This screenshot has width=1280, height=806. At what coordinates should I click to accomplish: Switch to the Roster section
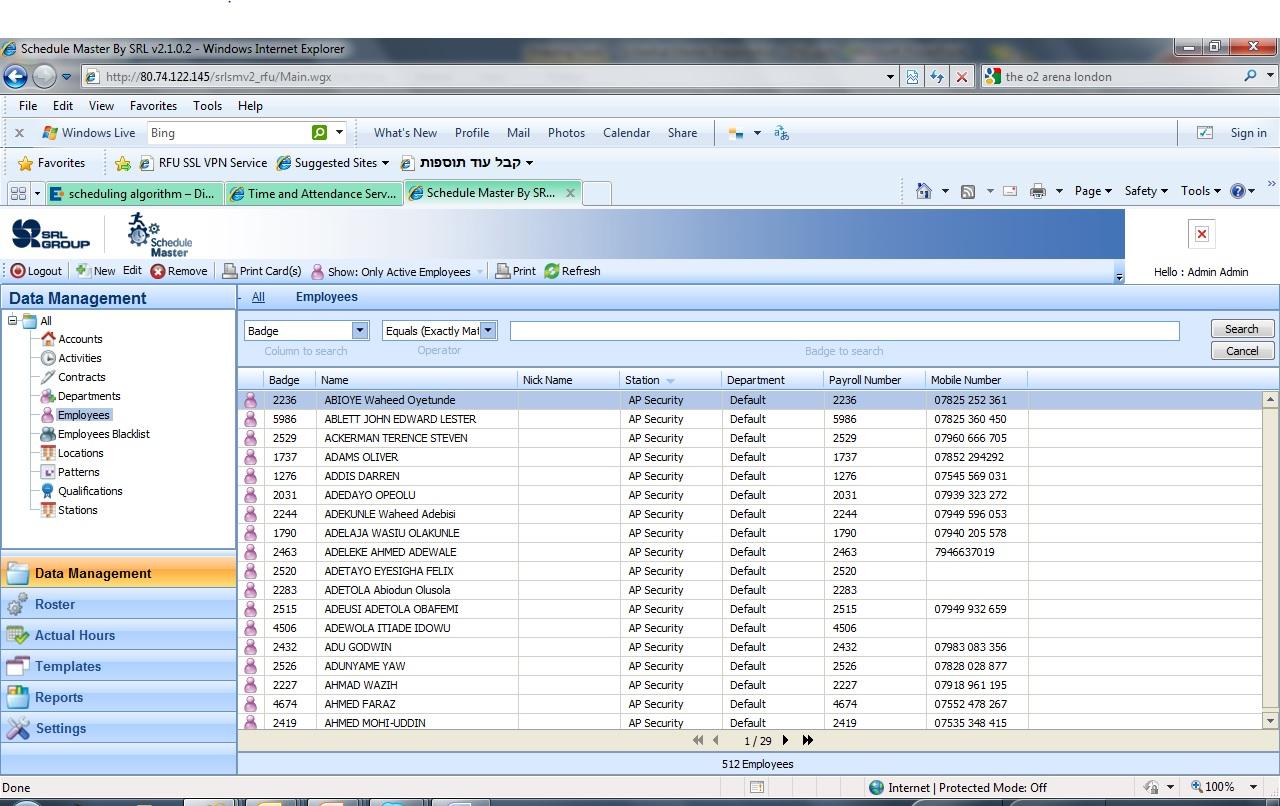[118, 604]
